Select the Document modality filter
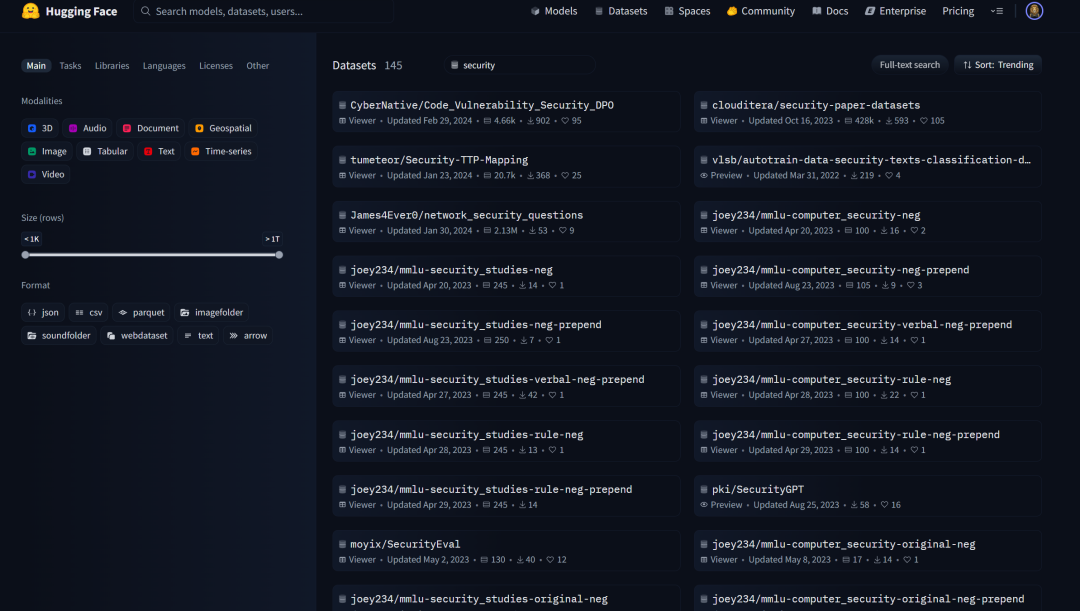The image size is (1080, 611). pyautogui.click(x=151, y=128)
